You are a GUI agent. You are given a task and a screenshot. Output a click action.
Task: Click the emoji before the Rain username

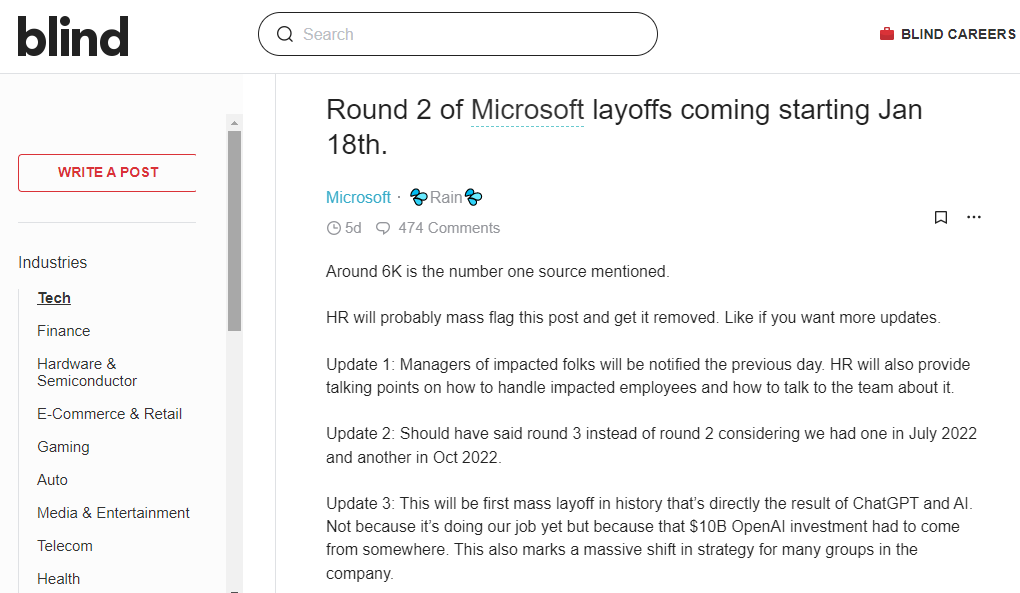[419, 197]
